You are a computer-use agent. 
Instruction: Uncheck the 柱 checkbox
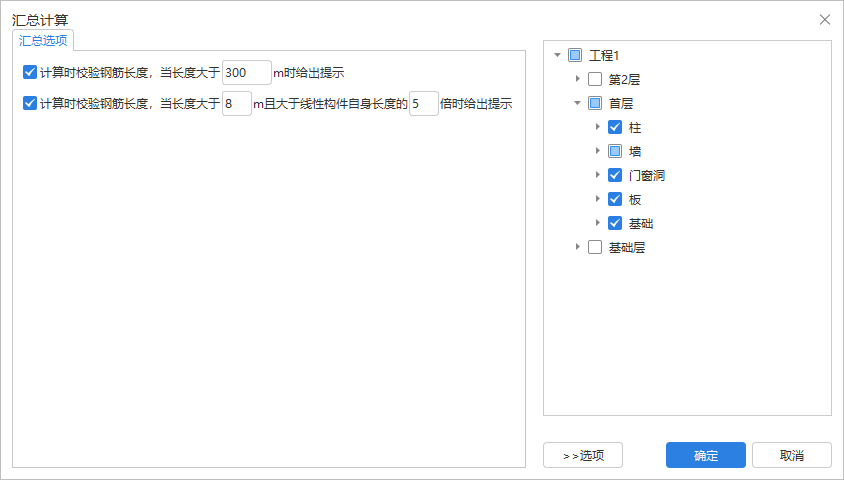(x=615, y=127)
